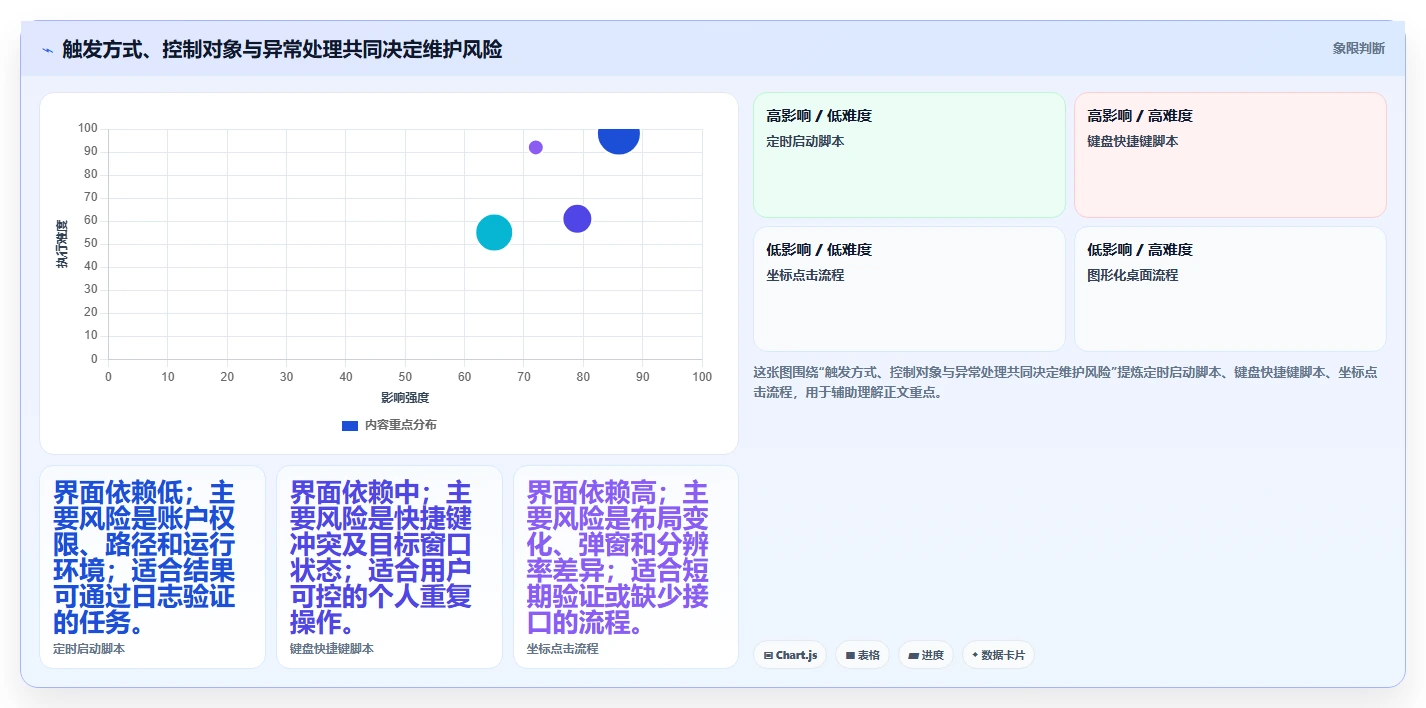
Task: Click the 高影响 / 高难度 quadrant heading
Action: point(1140,116)
